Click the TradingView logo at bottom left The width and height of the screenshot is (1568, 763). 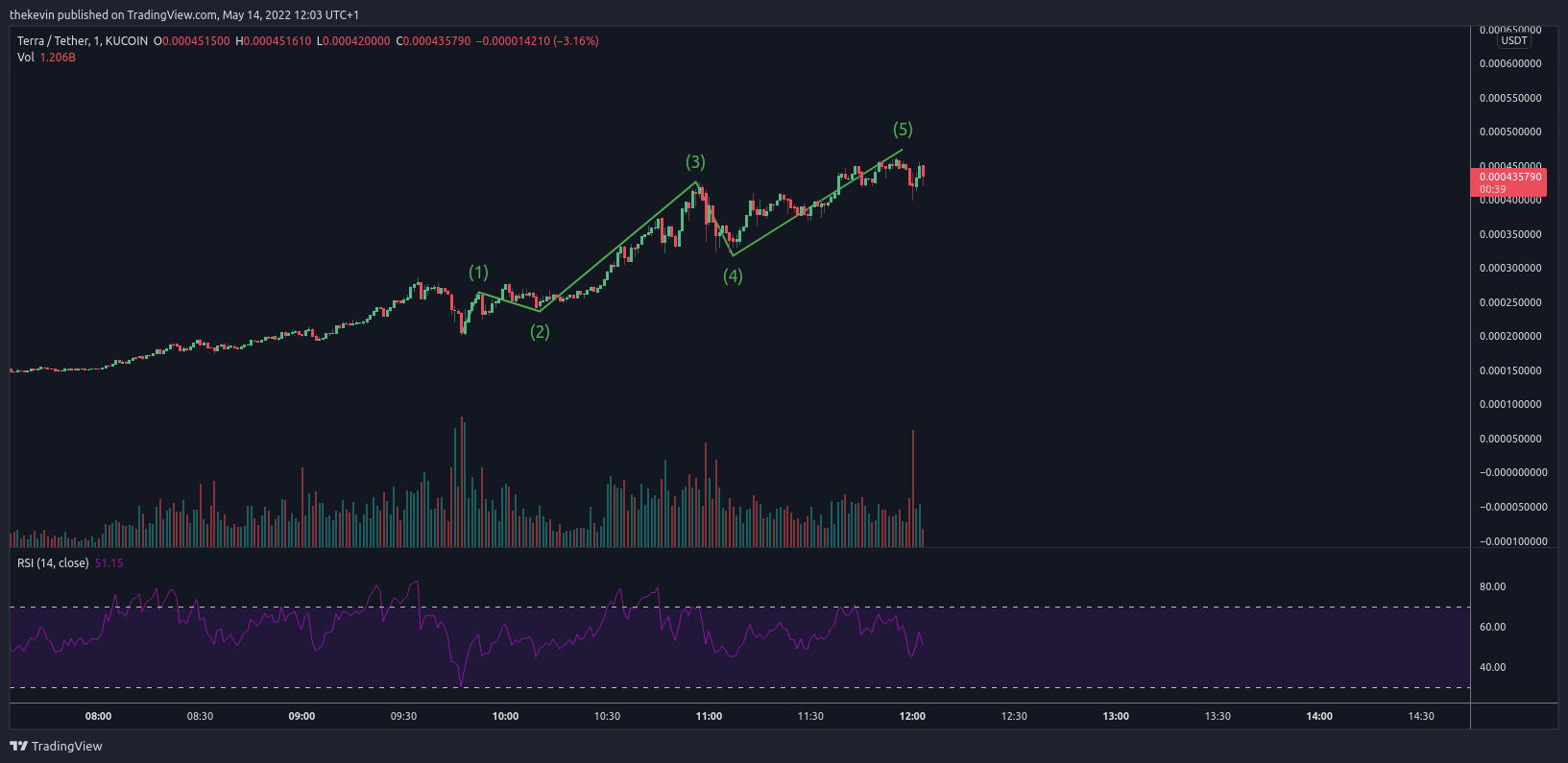(x=56, y=746)
